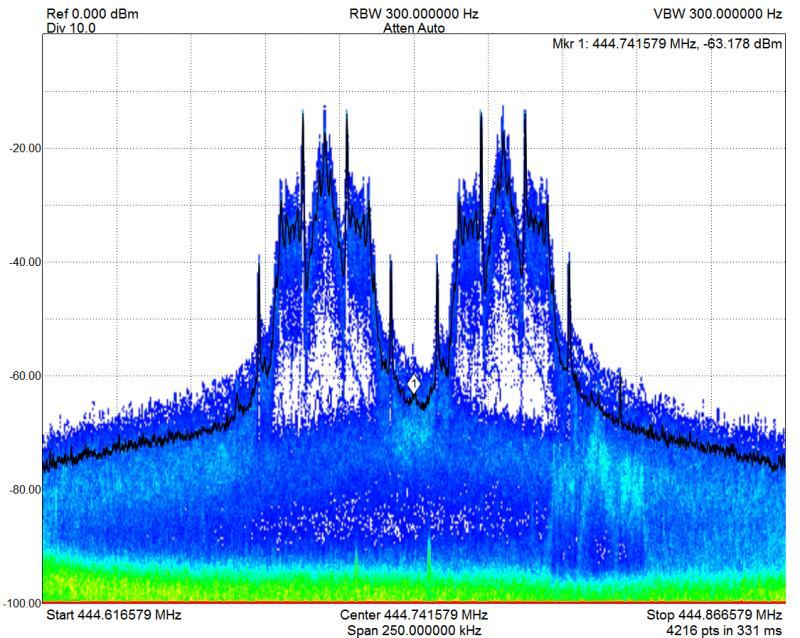The image size is (800, 638).
Task: Click the -80.00 axis label
Action: pos(22,489)
